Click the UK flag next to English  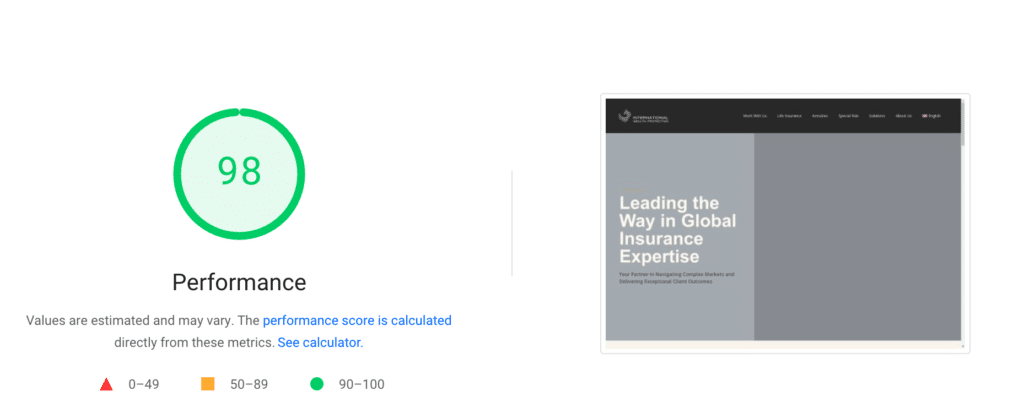925,116
